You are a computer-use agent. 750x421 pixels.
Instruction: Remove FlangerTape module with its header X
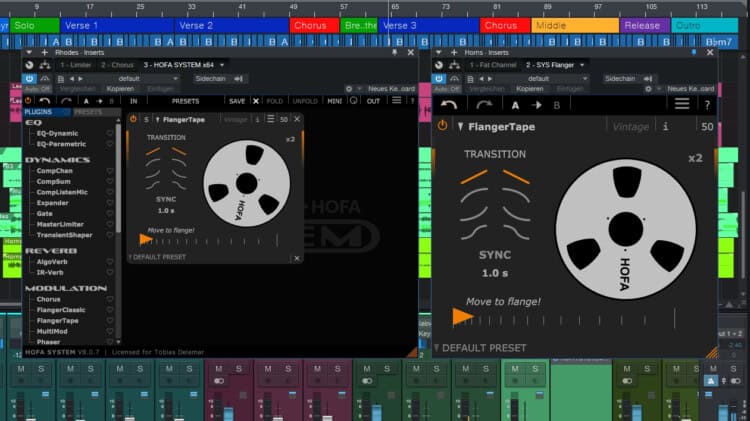[297, 119]
